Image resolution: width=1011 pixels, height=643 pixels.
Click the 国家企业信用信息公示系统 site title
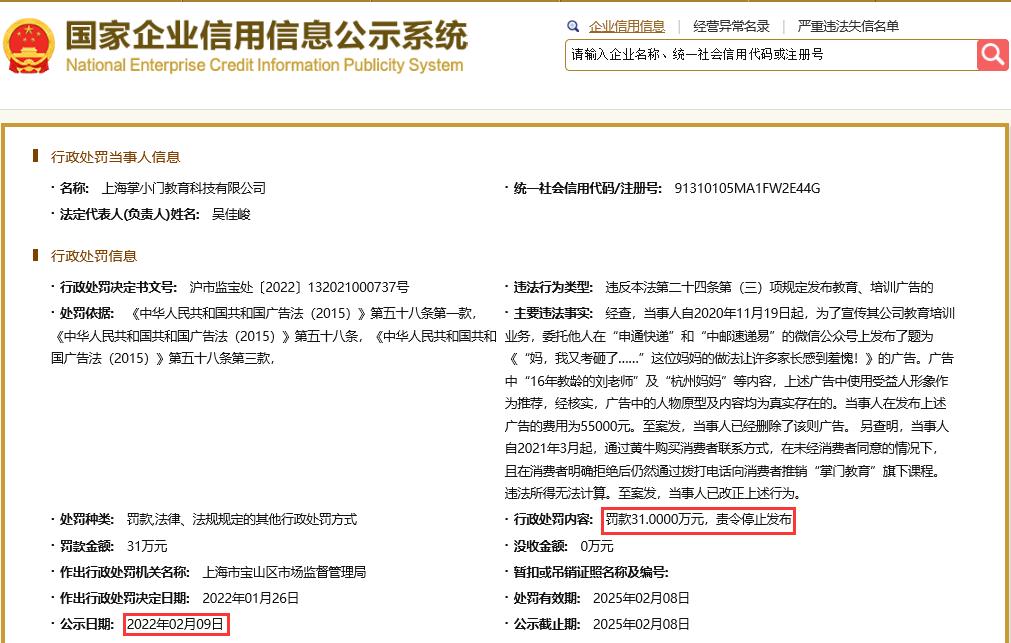coord(265,34)
